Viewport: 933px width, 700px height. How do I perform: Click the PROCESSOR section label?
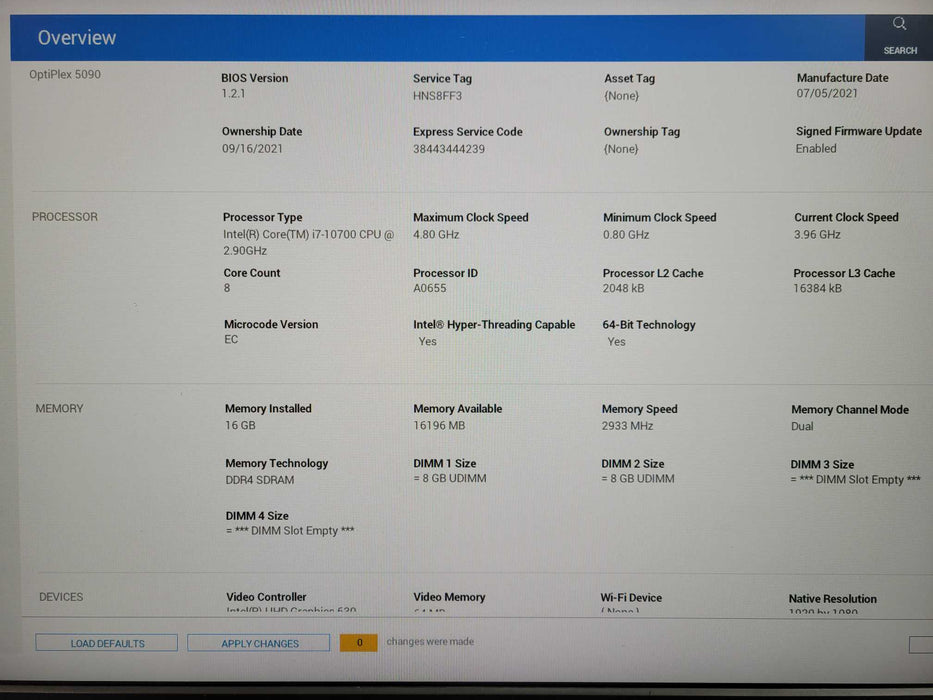point(65,217)
